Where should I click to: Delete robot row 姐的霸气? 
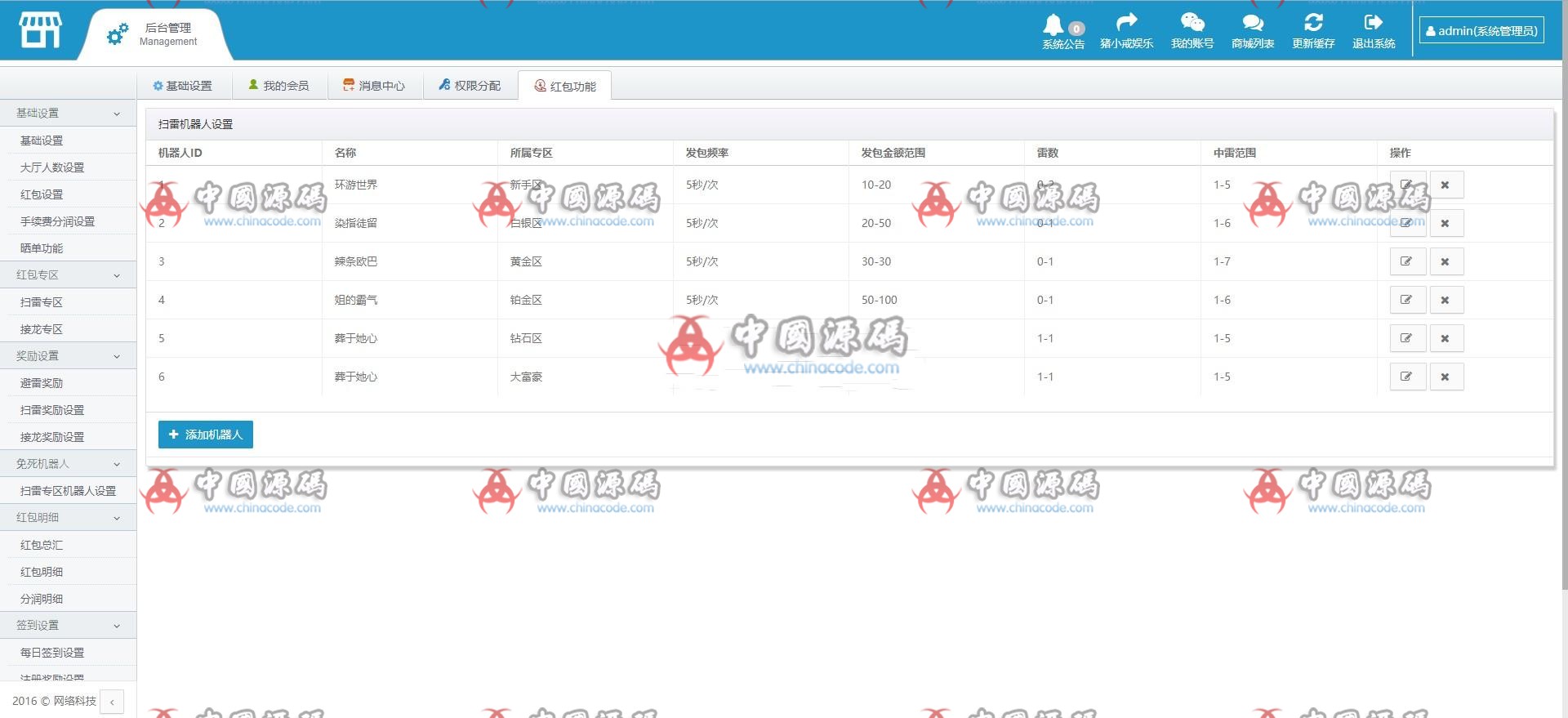1445,300
